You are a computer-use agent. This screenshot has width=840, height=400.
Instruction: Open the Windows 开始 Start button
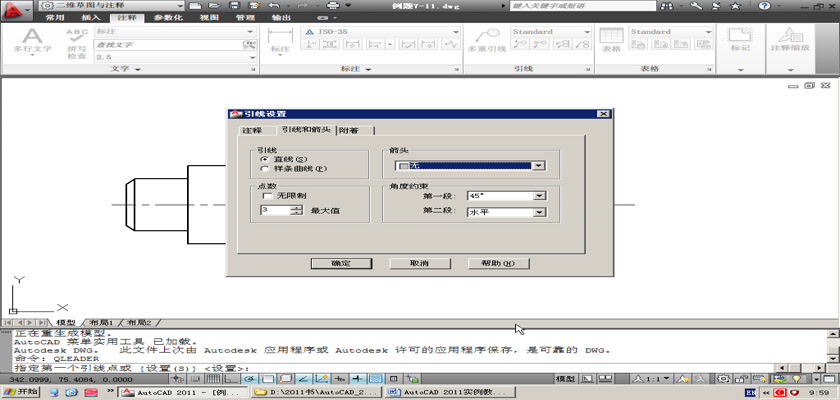(20, 392)
